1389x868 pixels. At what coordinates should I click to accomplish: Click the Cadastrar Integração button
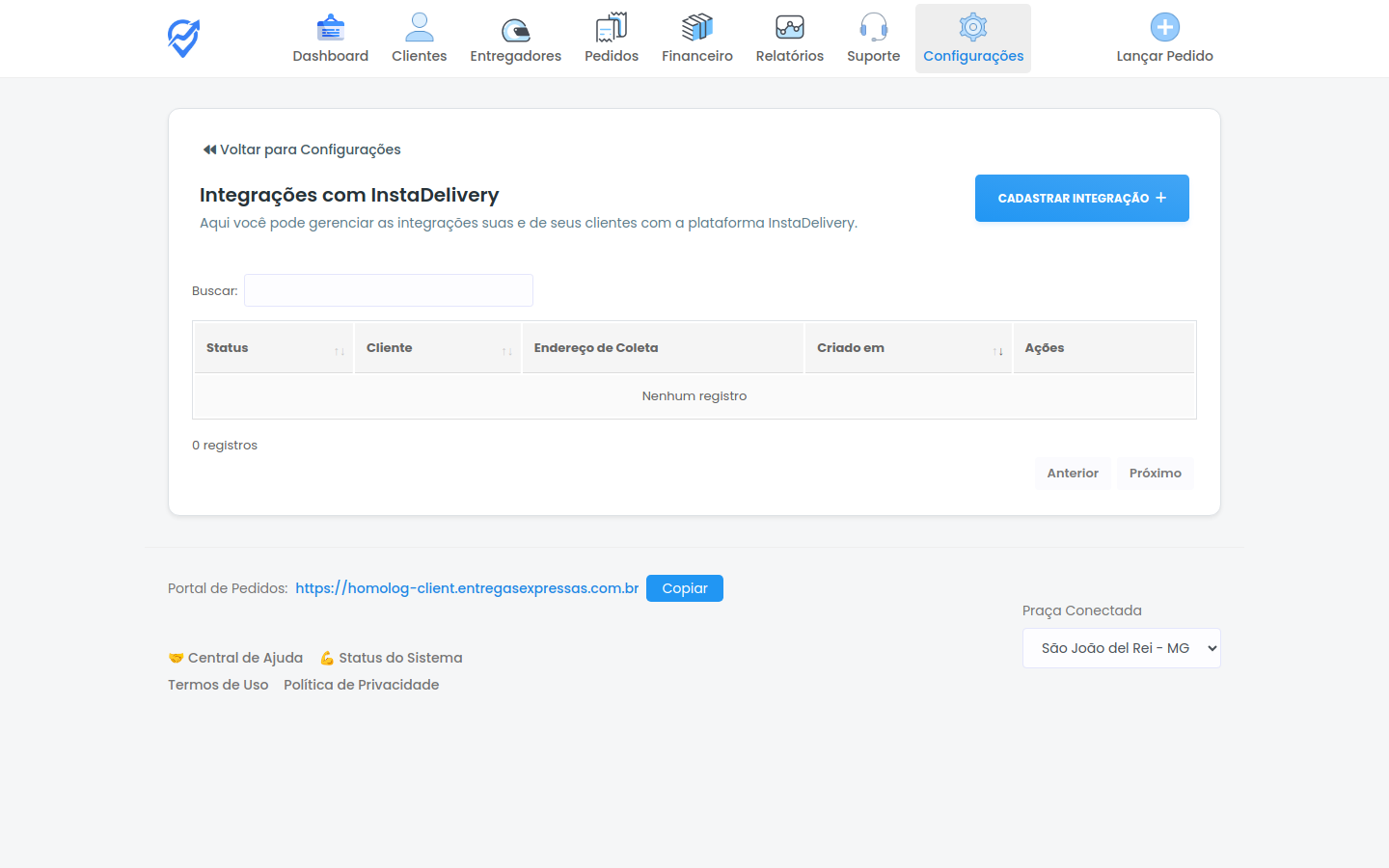point(1081,198)
